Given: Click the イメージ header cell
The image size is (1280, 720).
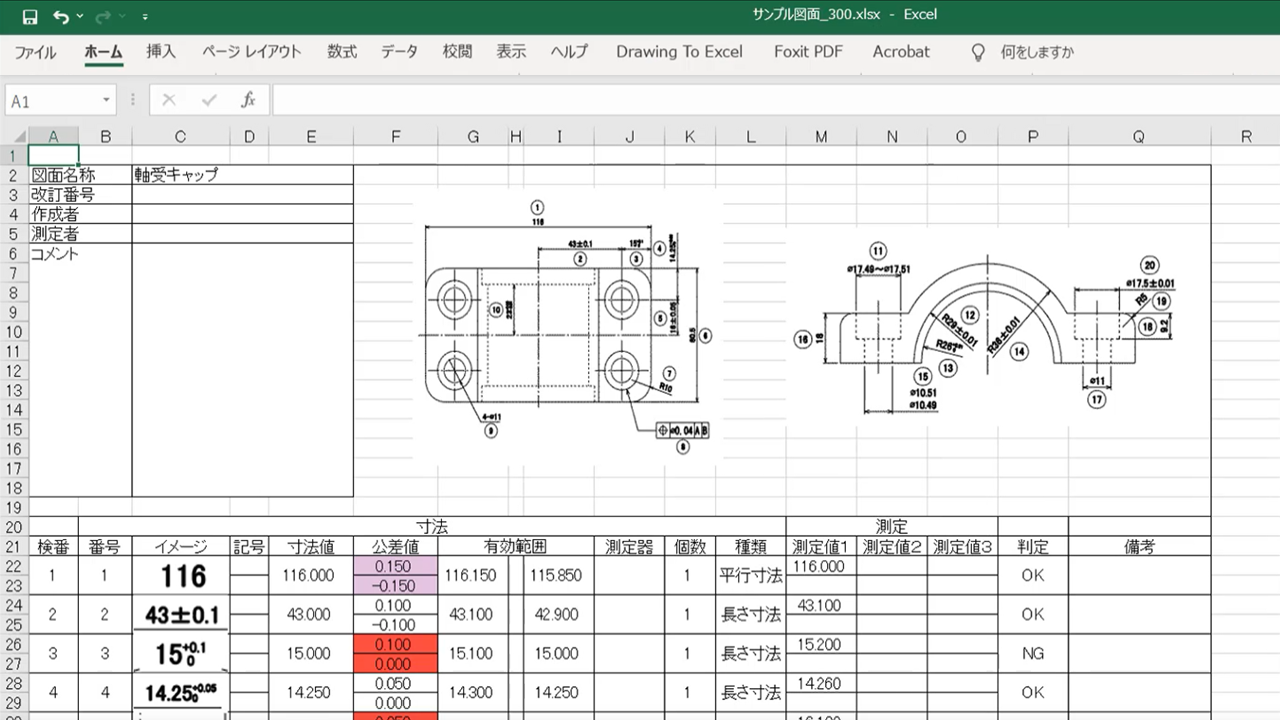Looking at the screenshot, I should [x=181, y=546].
